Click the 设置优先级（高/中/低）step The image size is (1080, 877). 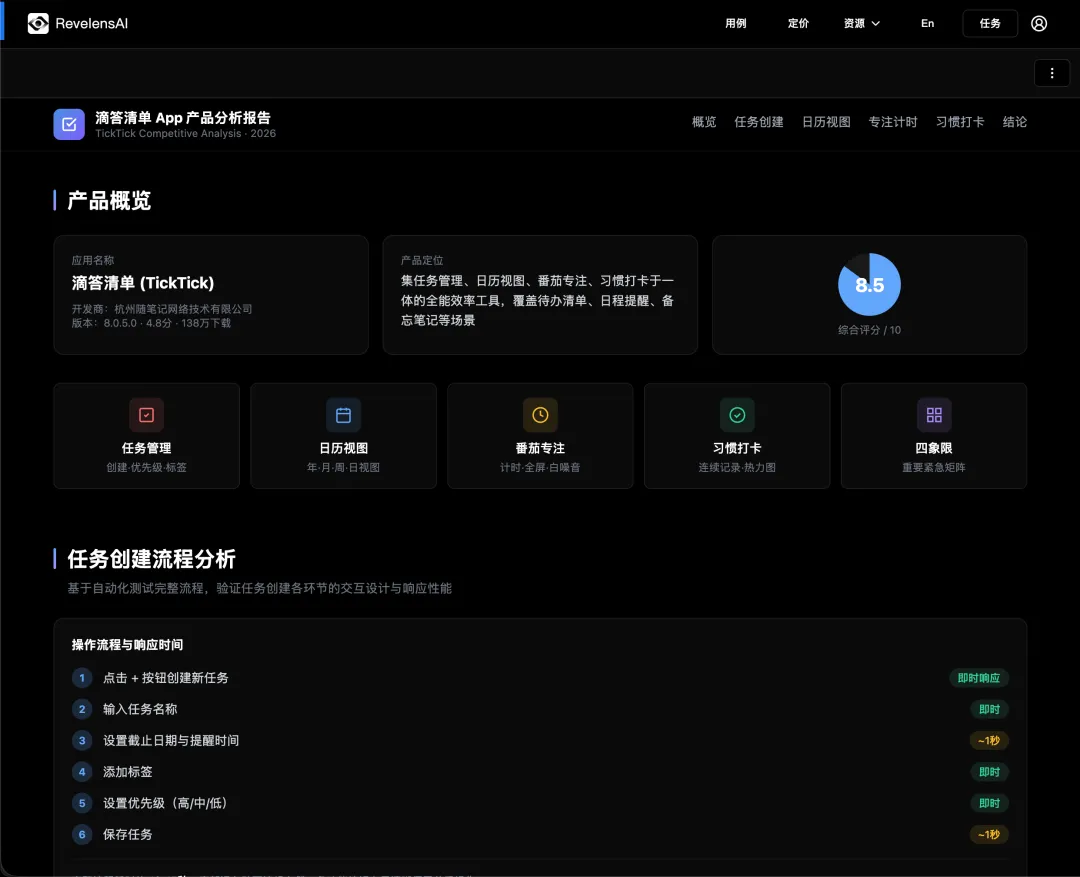(165, 803)
